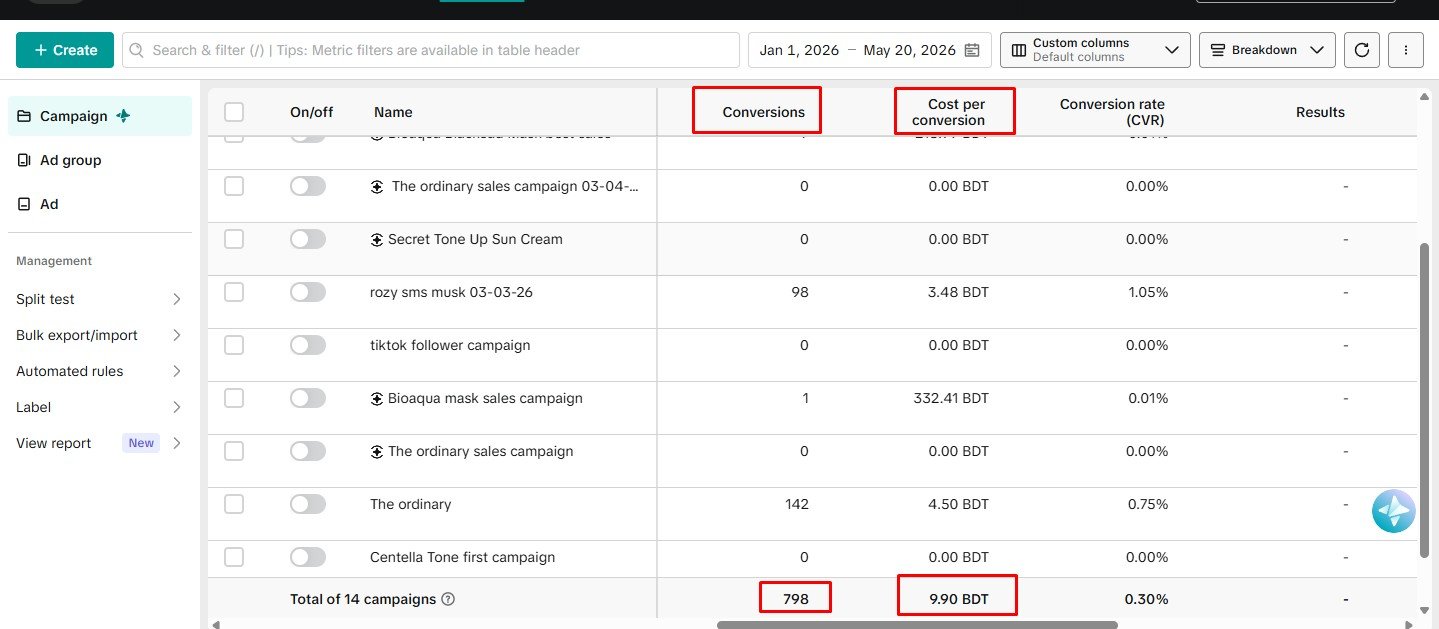
Task: Click the Ad sidebar icon
Action: tap(24, 204)
